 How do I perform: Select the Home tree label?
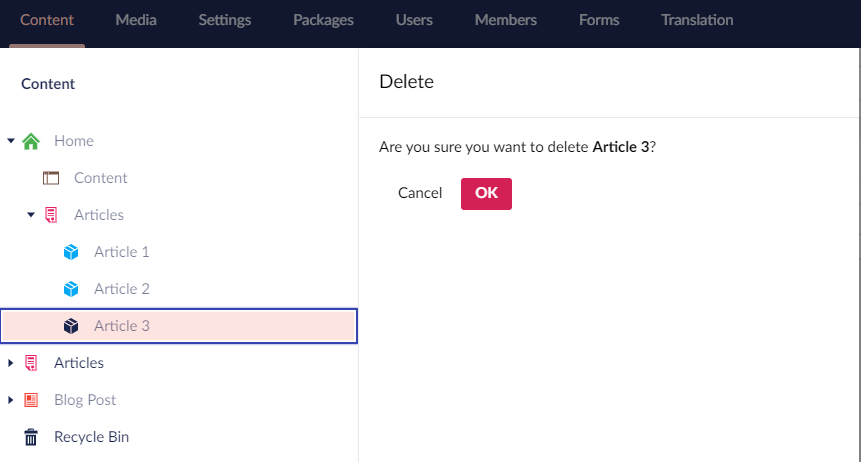pyautogui.click(x=74, y=141)
